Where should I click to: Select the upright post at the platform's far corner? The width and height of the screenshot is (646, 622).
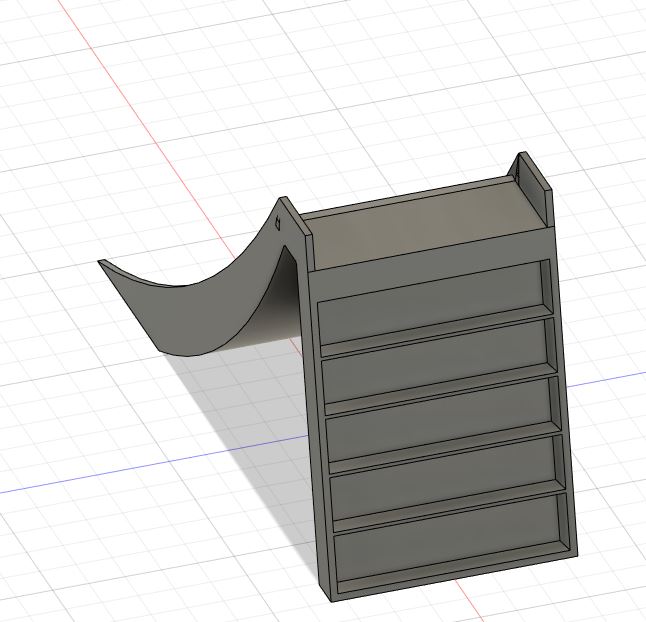532,188
